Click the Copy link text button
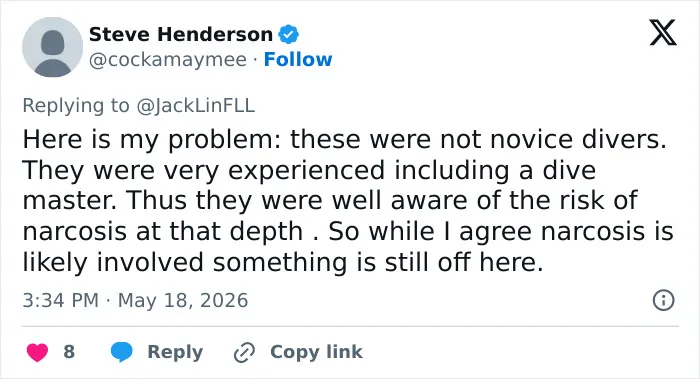The height and width of the screenshot is (379, 700). (316, 352)
